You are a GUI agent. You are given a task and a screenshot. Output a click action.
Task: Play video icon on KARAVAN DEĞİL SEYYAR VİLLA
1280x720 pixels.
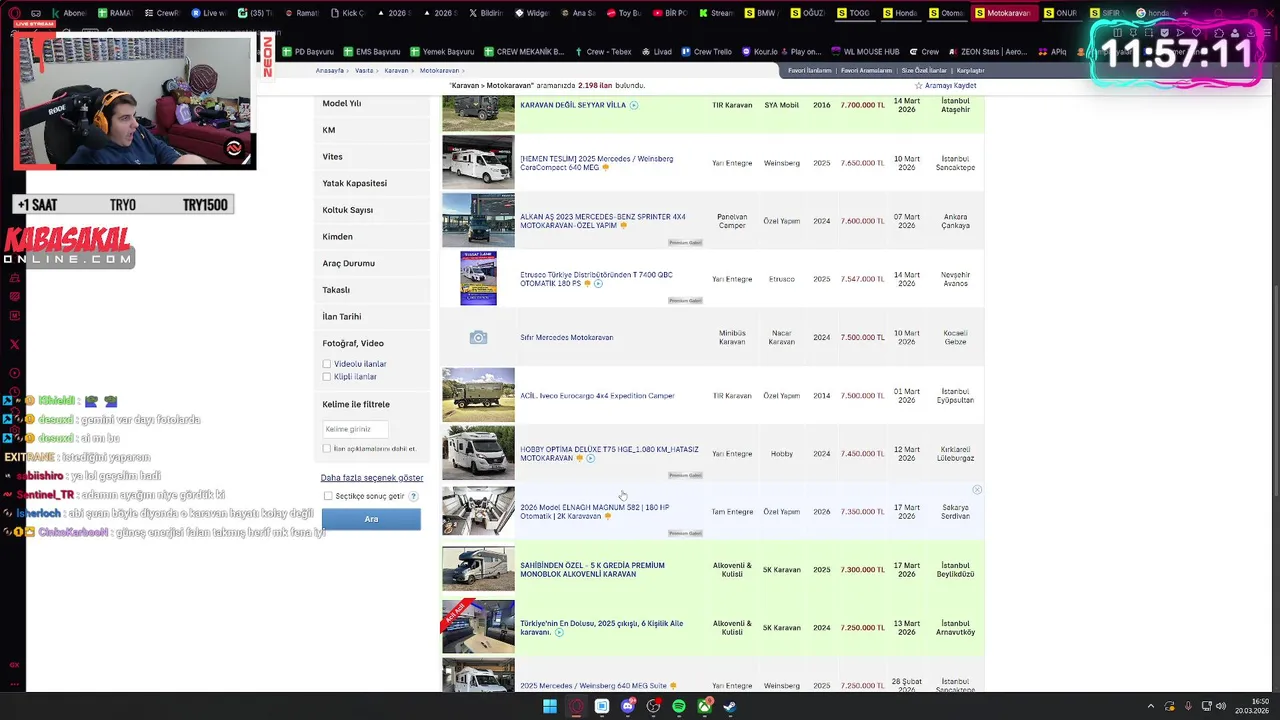634,105
